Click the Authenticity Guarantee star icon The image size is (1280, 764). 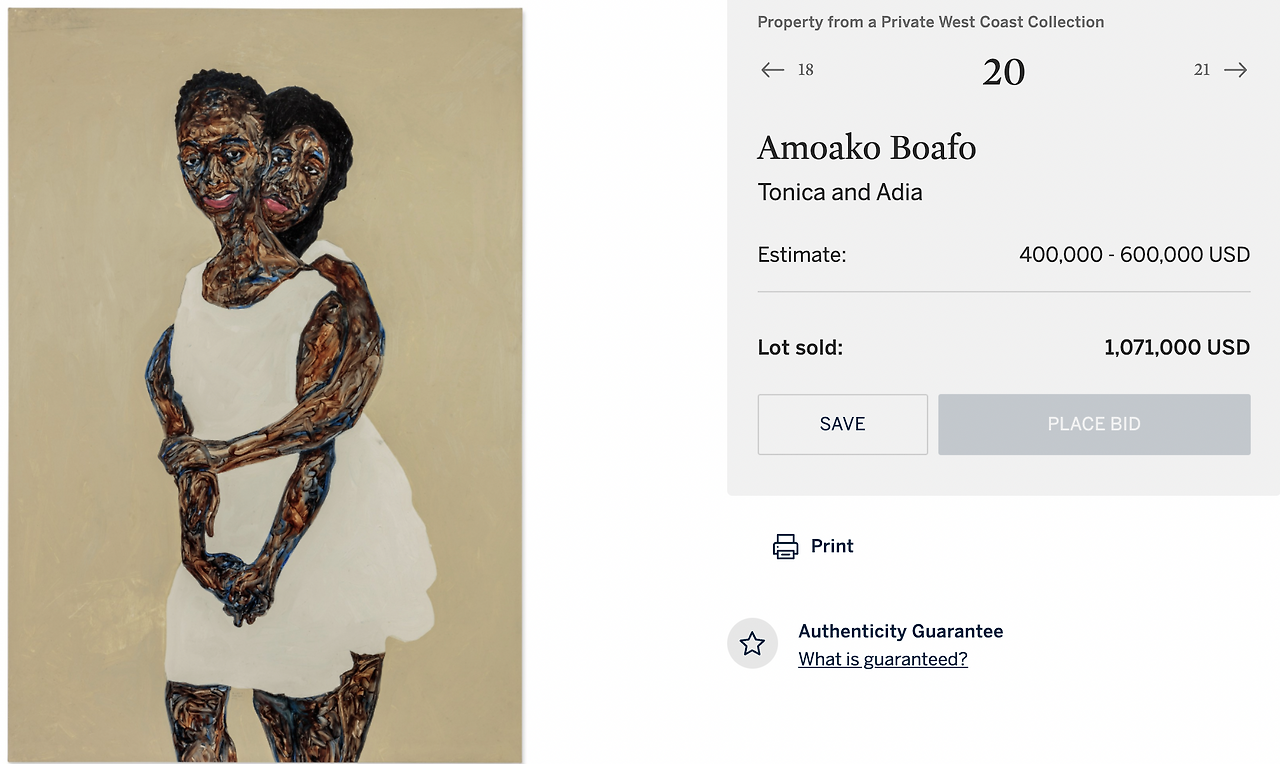click(x=752, y=643)
